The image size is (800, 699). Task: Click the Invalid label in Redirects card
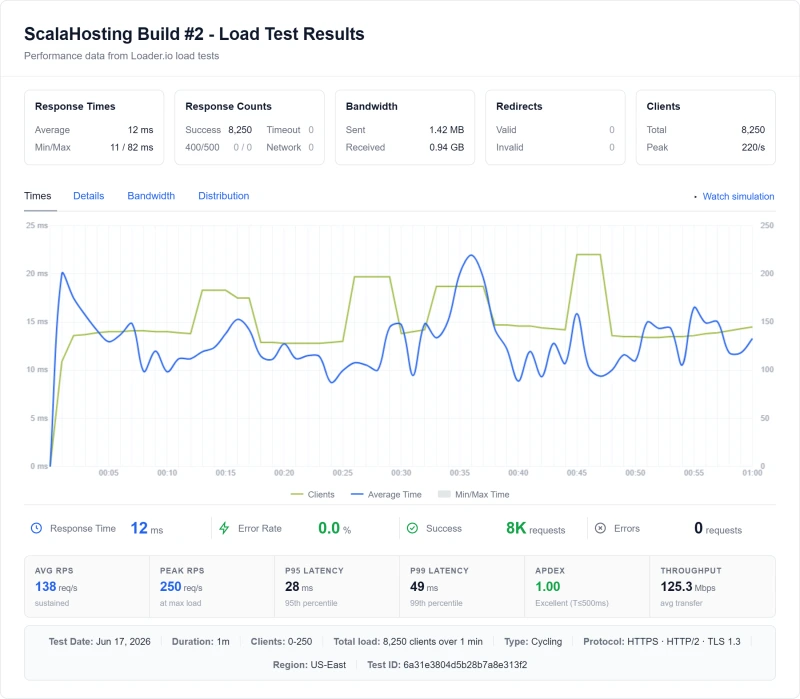point(510,147)
